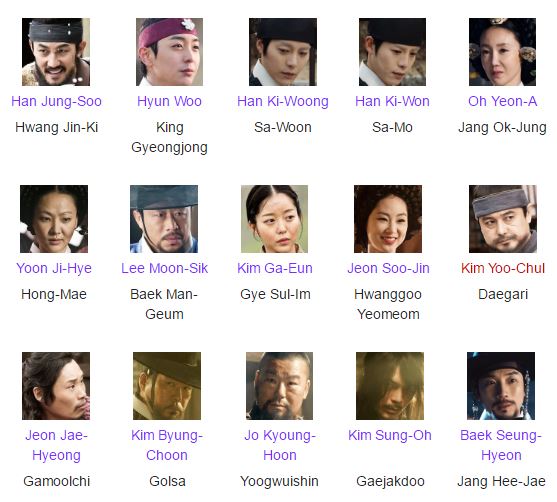Click the photo above Hwang Jin-Ki
557x502 pixels.
coord(56,52)
